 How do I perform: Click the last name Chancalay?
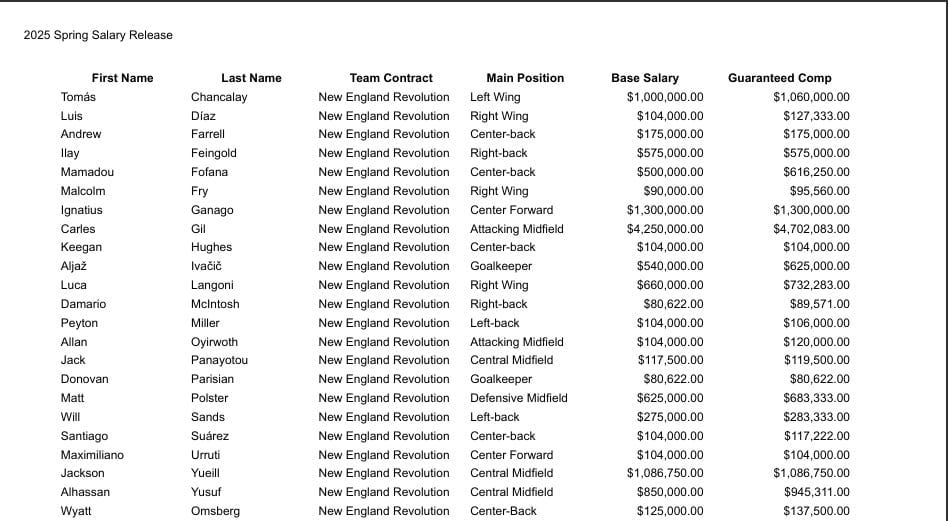click(219, 97)
